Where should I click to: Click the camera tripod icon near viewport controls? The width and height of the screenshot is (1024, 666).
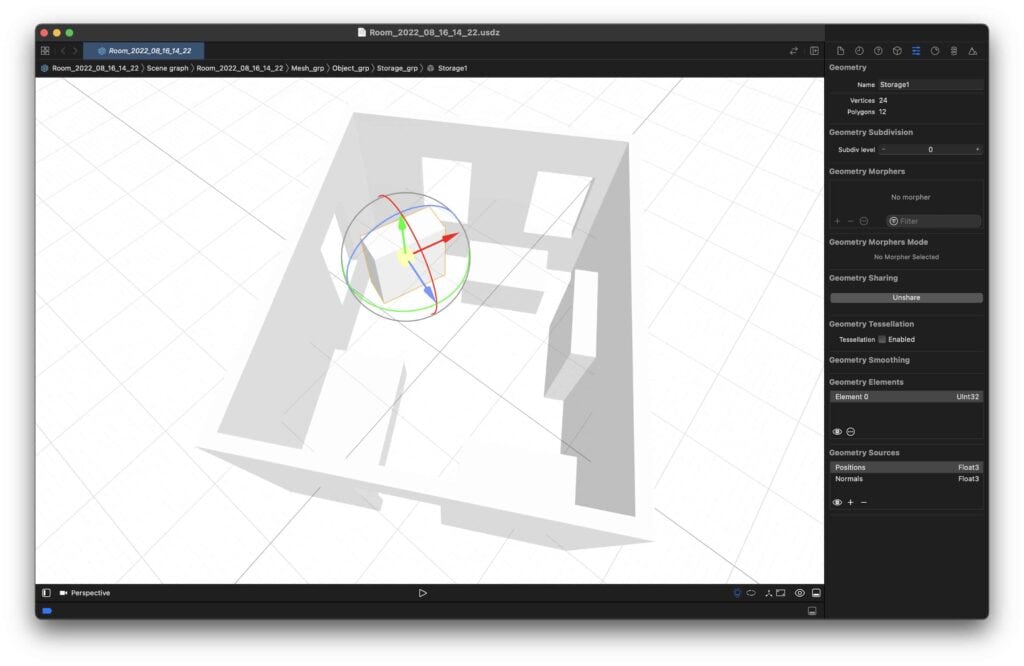(x=769, y=592)
